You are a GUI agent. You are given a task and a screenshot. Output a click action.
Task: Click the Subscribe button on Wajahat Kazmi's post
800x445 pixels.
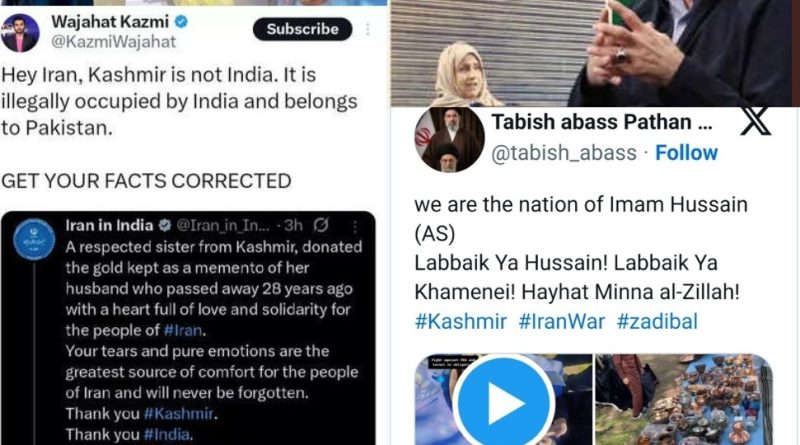coord(302,29)
